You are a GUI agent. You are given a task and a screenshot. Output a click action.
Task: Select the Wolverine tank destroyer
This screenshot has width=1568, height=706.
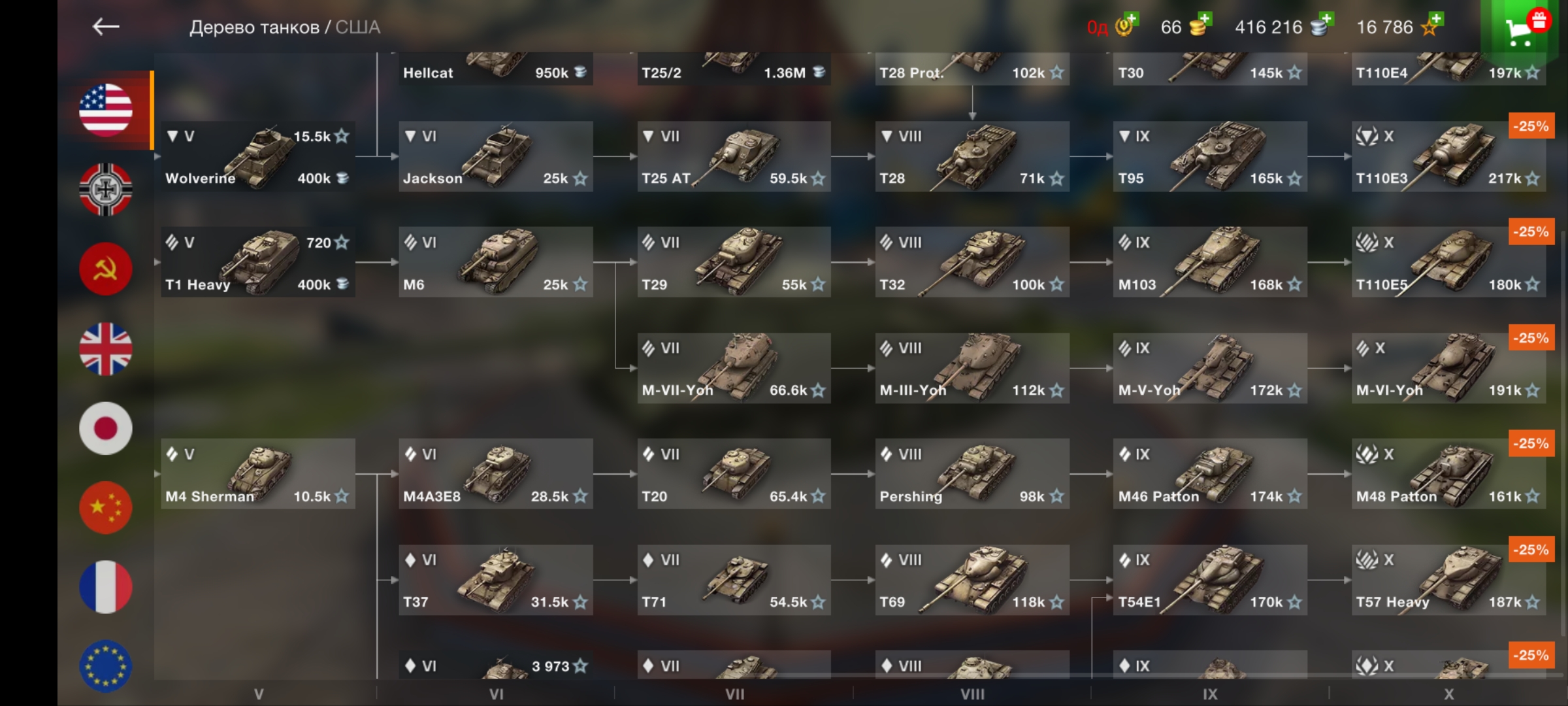coord(258,156)
